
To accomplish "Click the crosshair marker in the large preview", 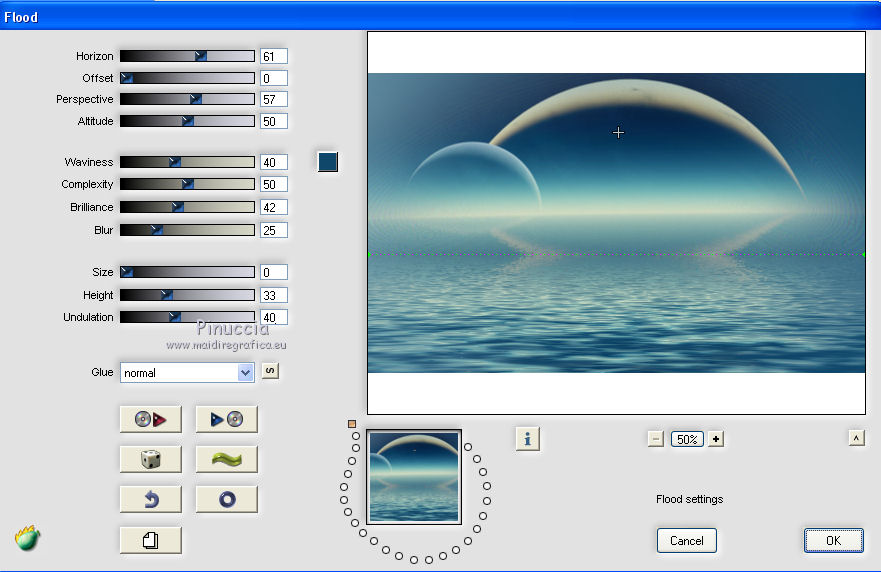I will click(618, 133).
